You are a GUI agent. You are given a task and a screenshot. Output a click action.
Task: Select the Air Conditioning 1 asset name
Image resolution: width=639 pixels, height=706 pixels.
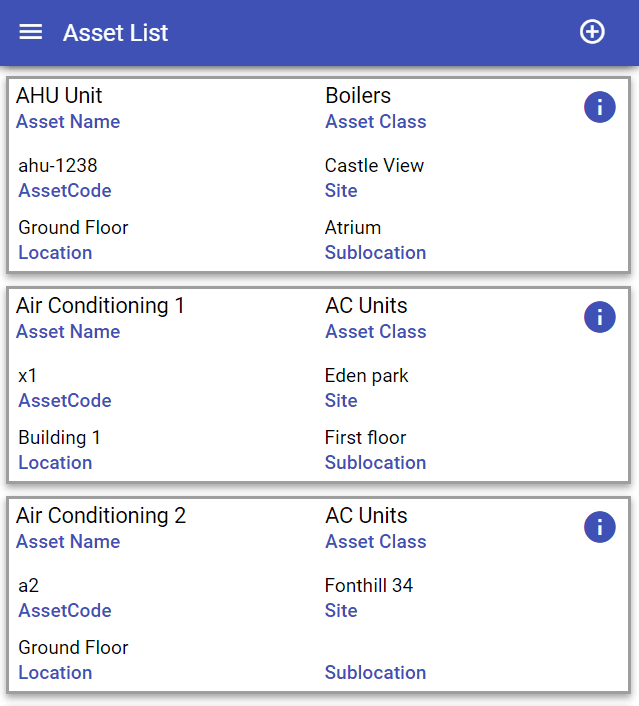coord(100,305)
